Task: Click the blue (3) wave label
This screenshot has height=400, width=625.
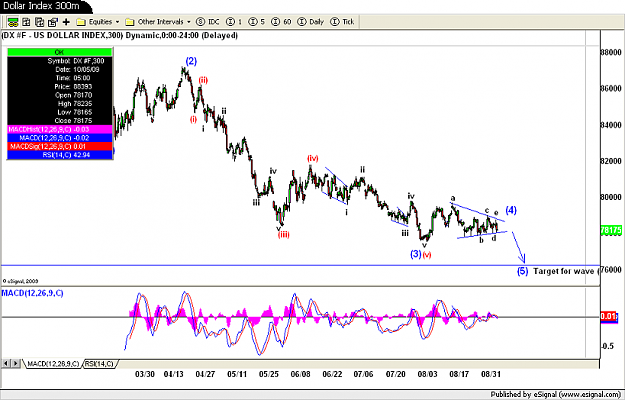Action: [x=416, y=254]
